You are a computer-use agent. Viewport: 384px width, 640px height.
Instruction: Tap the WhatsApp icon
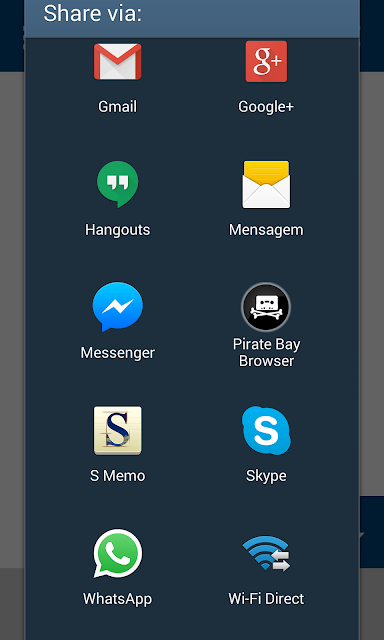(x=118, y=553)
